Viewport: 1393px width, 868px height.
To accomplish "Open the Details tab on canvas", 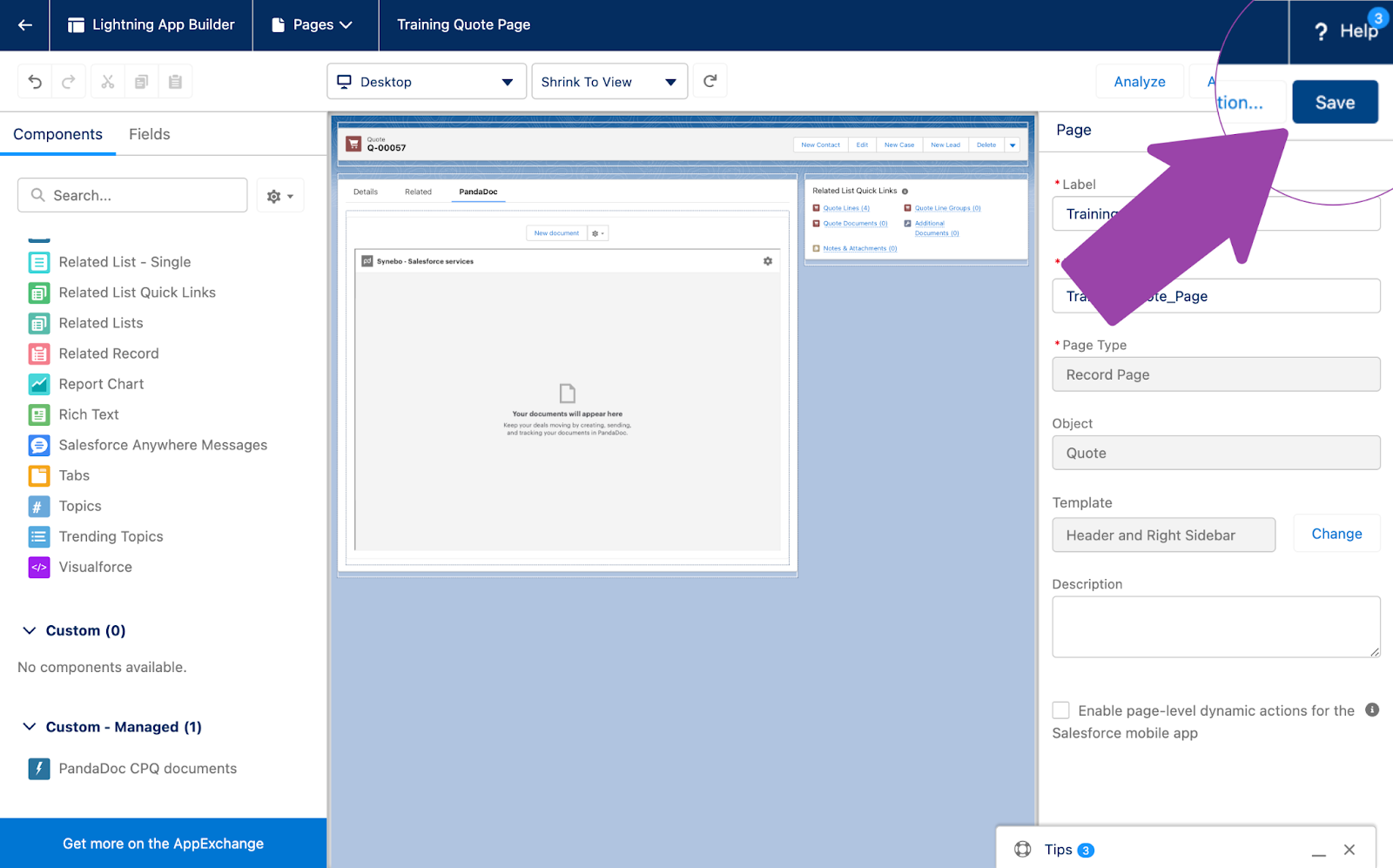I will pos(366,192).
